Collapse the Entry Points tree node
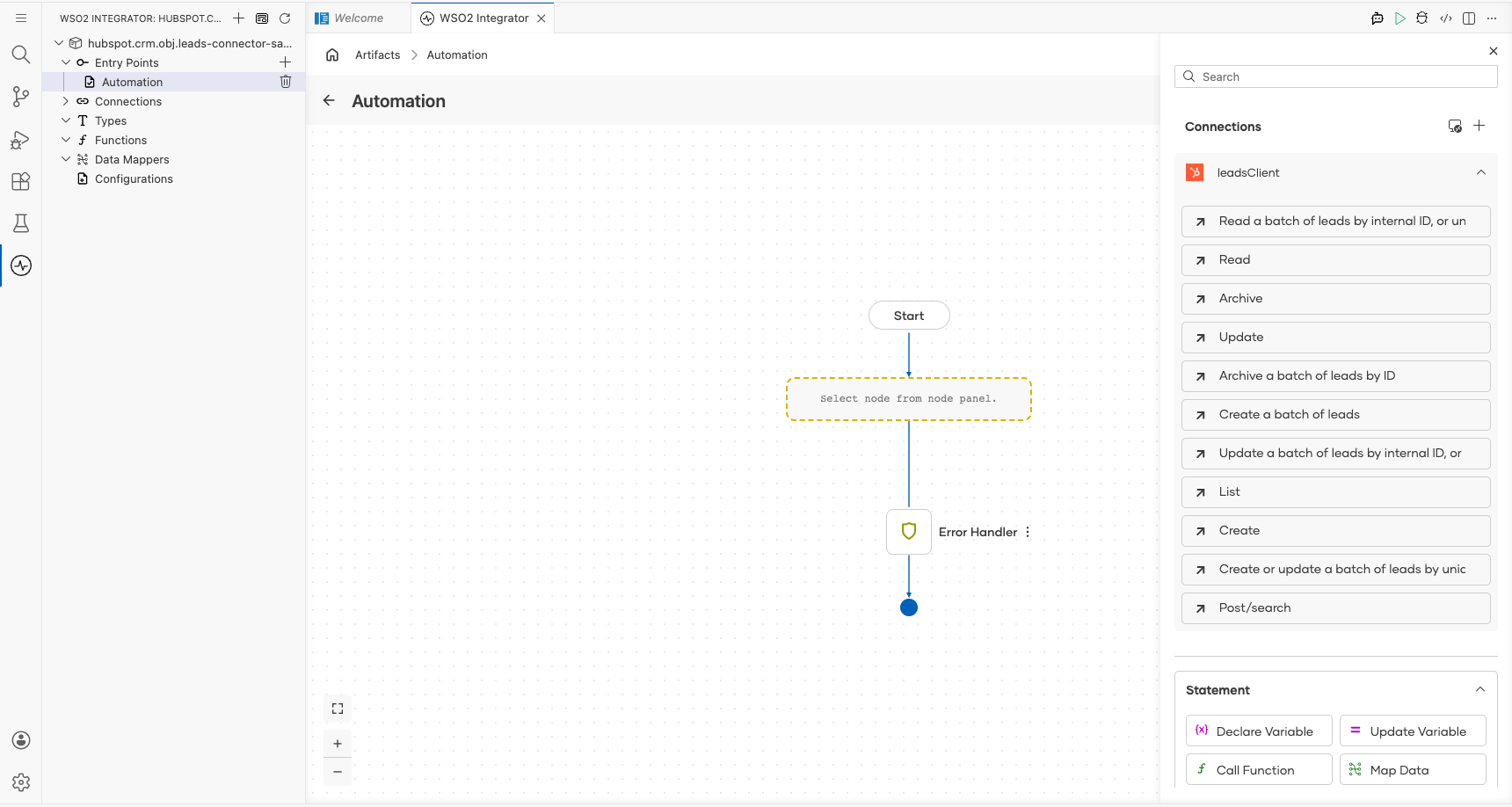Image resolution: width=1512 pixels, height=807 pixels. (66, 62)
